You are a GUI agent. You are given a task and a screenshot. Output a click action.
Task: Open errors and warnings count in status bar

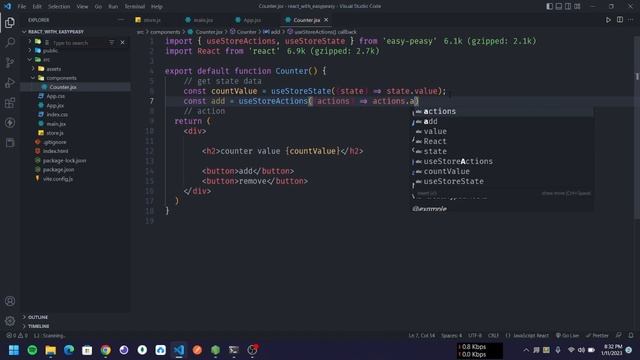[17, 336]
